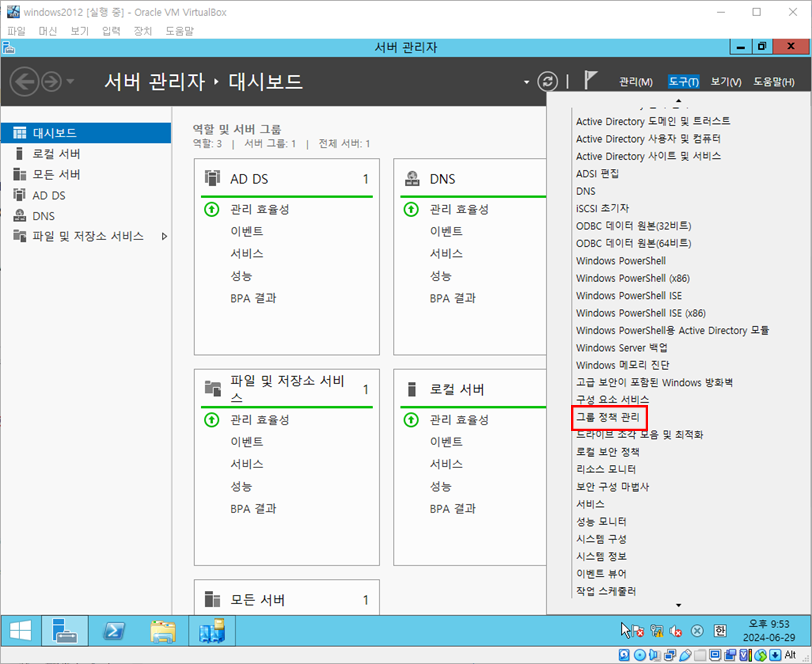Click the DNS tile icon
The image size is (812, 664).
point(412,178)
